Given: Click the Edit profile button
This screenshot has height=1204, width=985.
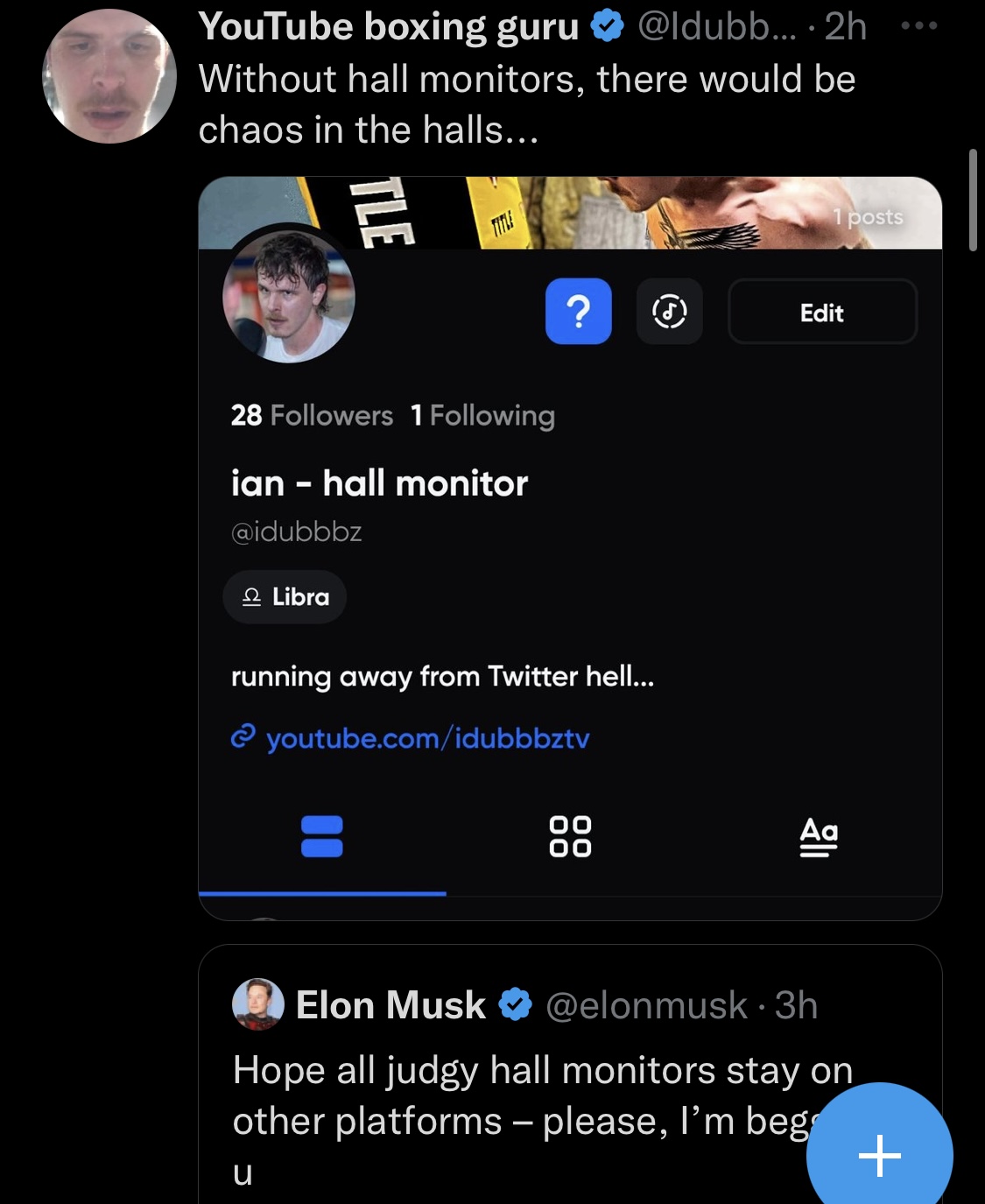Looking at the screenshot, I should pos(822,312).
